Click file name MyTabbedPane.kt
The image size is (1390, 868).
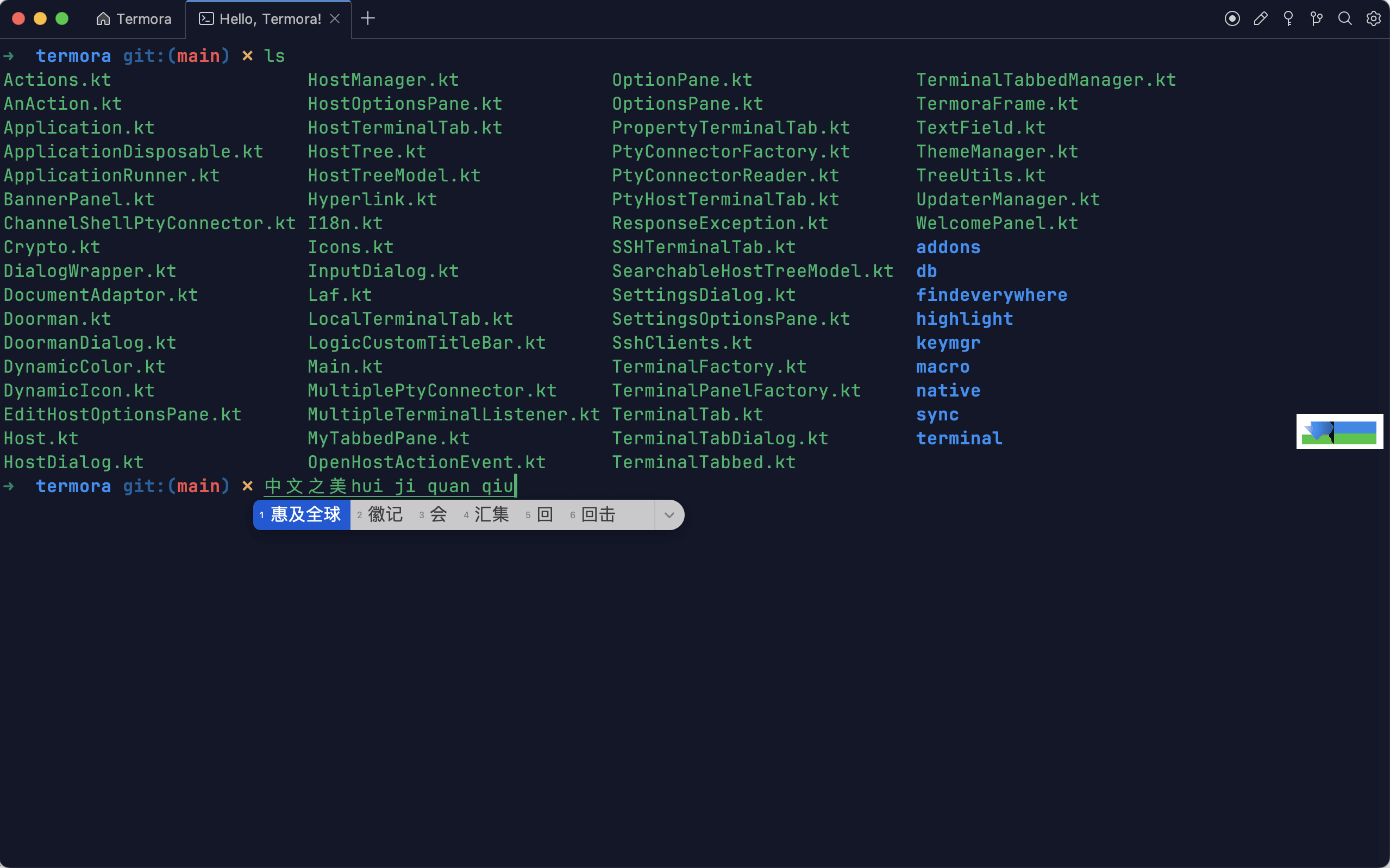pyautogui.click(x=389, y=438)
